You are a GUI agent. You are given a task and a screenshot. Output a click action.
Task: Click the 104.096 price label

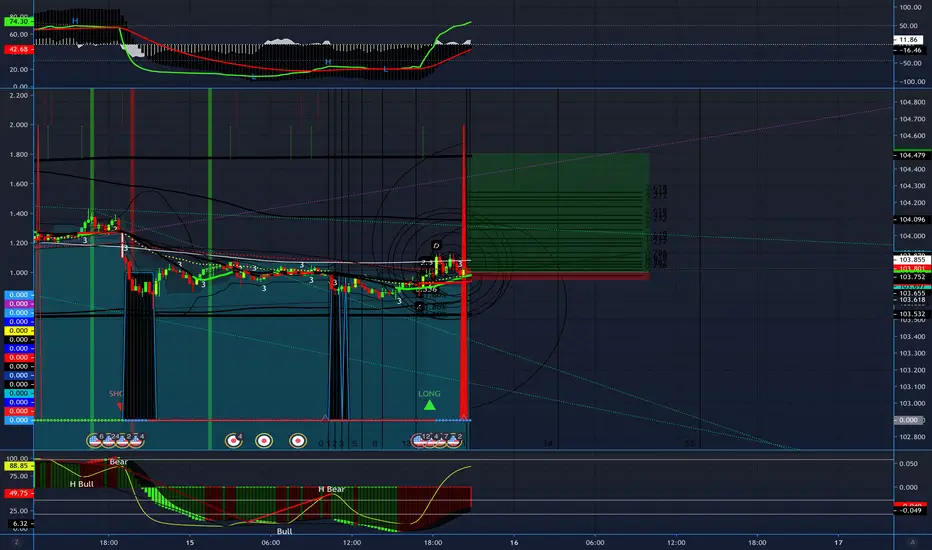point(912,219)
